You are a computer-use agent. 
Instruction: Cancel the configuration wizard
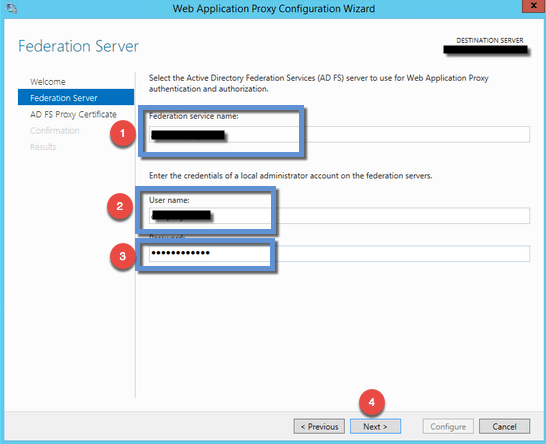(505, 426)
